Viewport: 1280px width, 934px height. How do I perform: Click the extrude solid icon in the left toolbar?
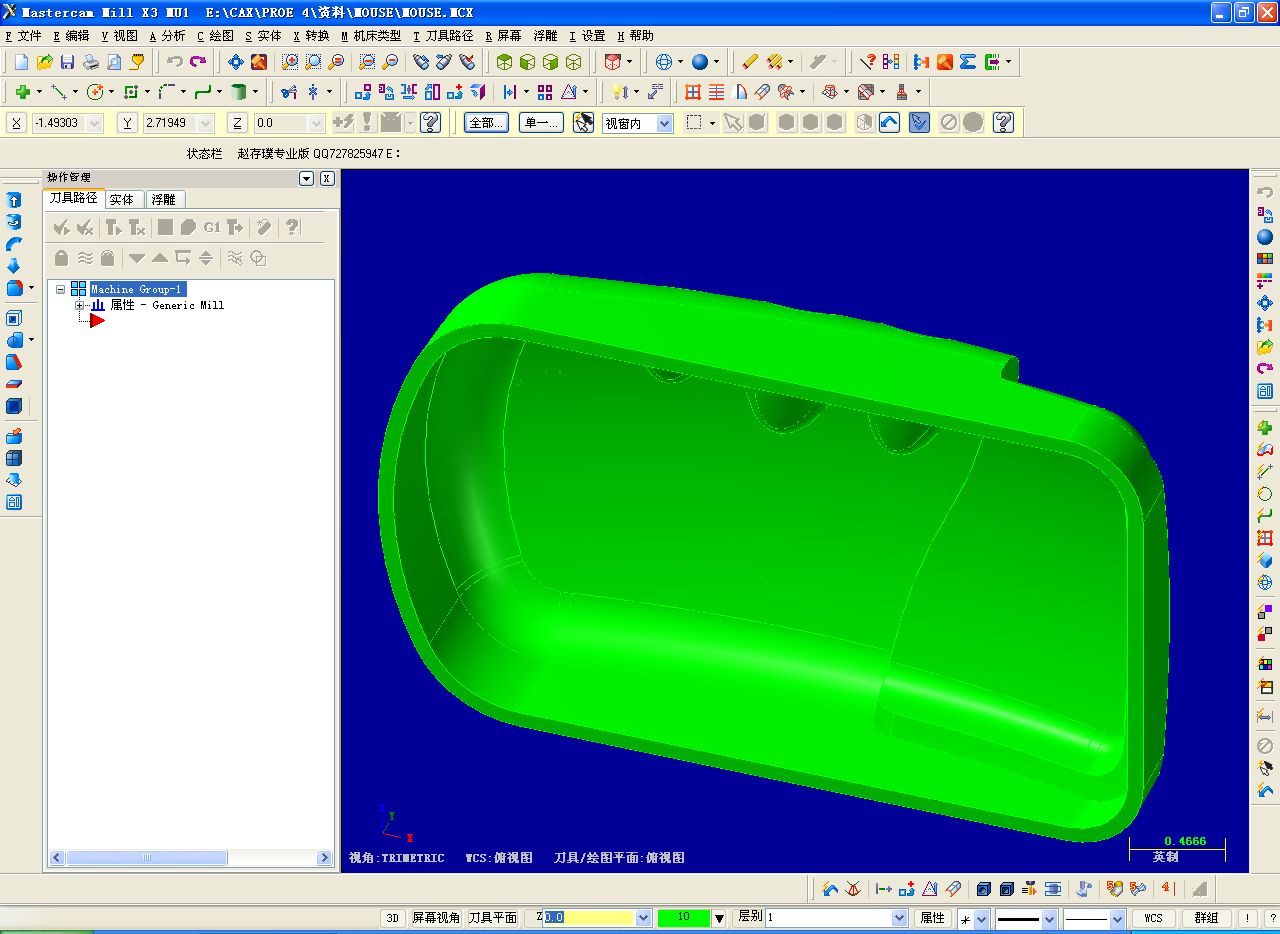14,200
